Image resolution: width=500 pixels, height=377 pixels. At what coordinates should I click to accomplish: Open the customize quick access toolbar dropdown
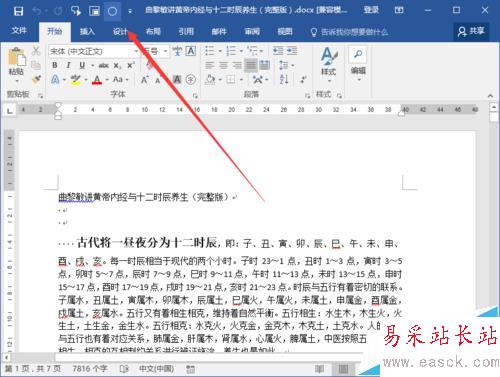pos(130,12)
